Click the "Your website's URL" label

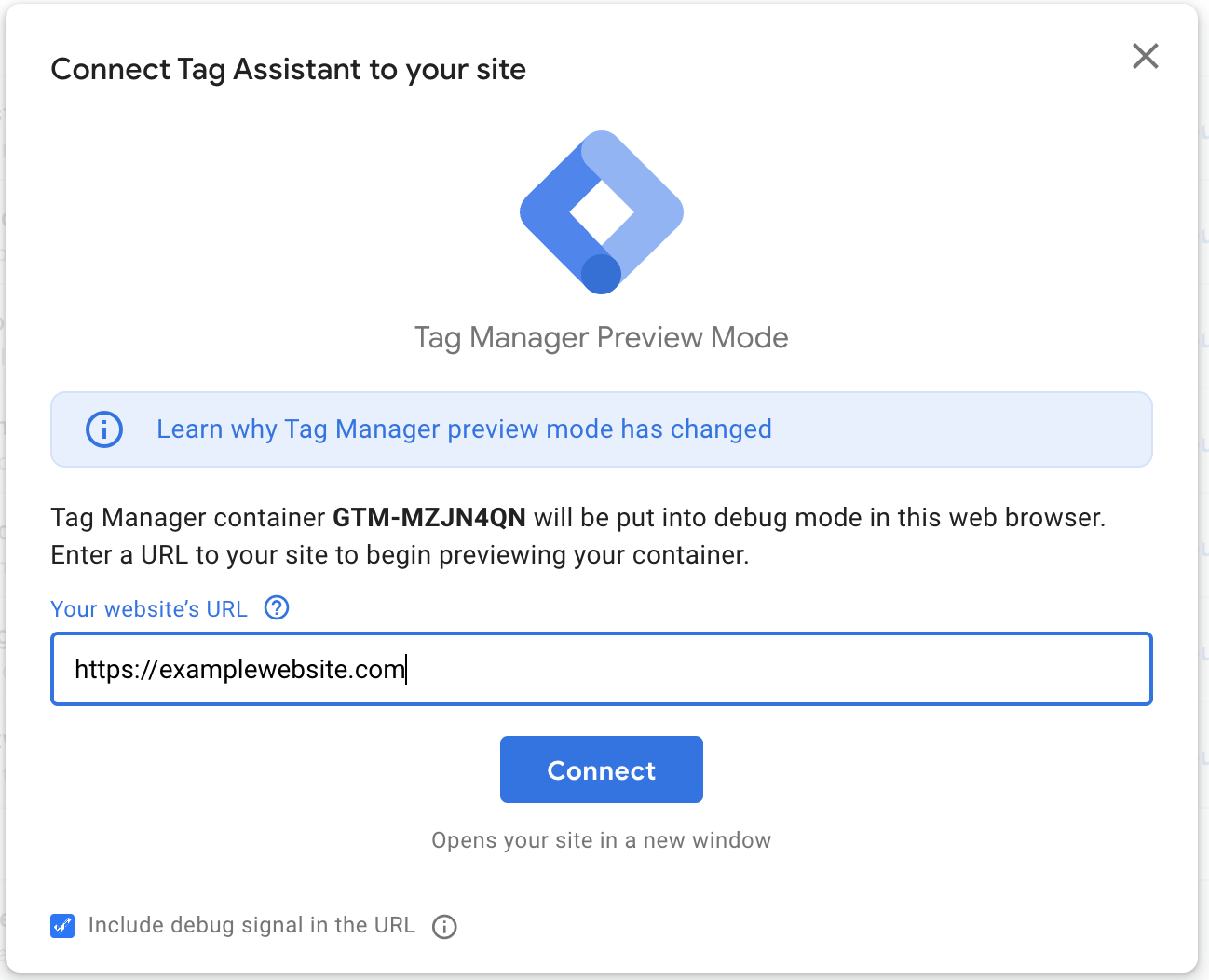click(x=149, y=609)
